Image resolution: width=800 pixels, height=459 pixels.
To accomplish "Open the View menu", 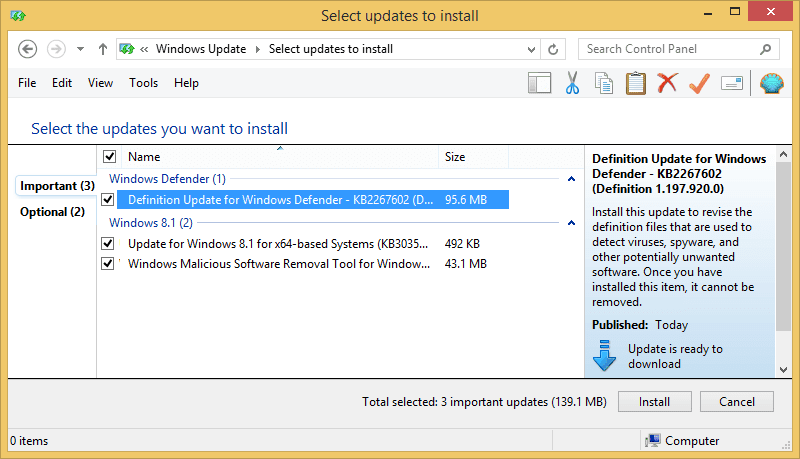I will tap(100, 83).
